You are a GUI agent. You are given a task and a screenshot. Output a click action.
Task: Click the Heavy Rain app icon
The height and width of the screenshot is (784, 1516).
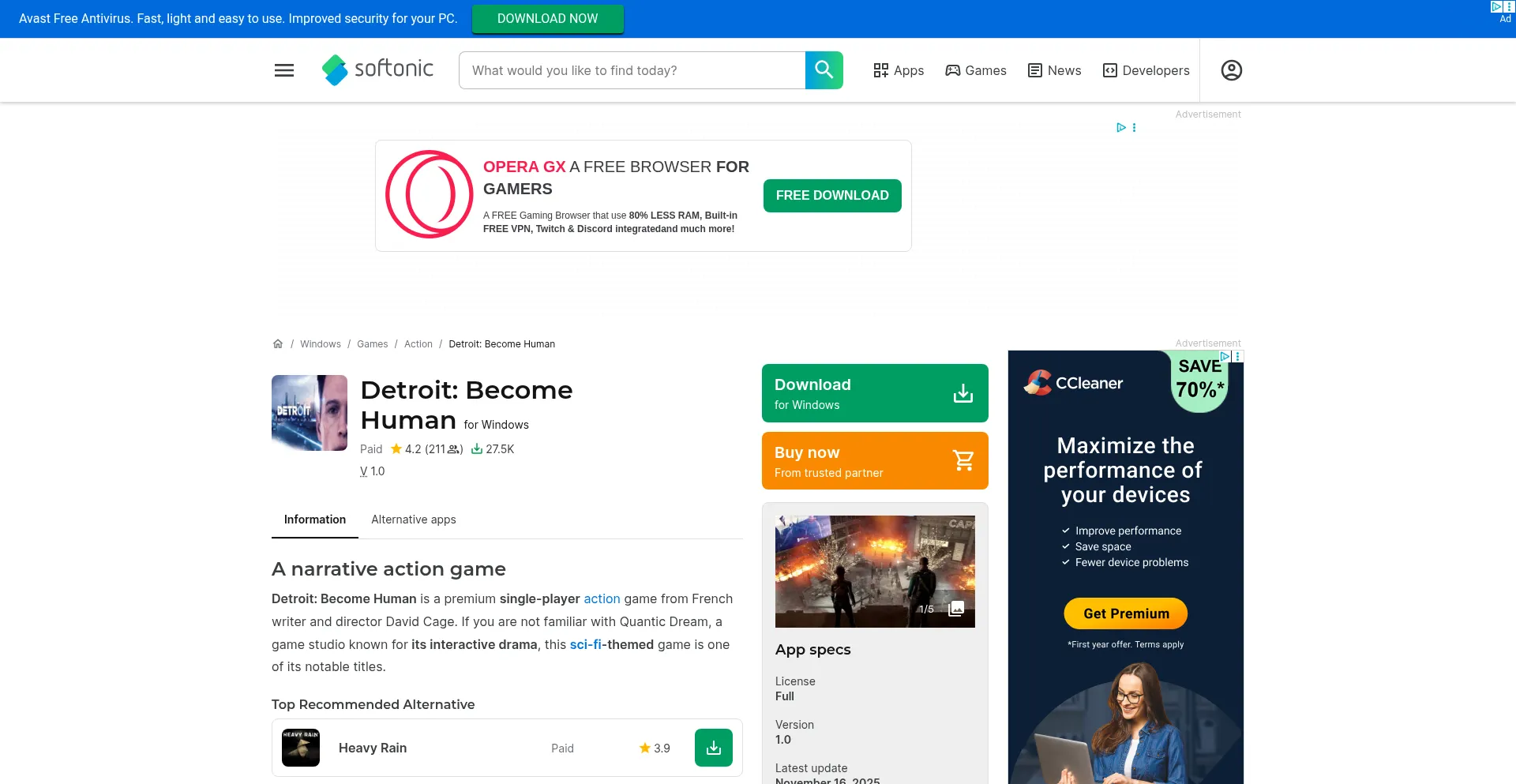[301, 748]
